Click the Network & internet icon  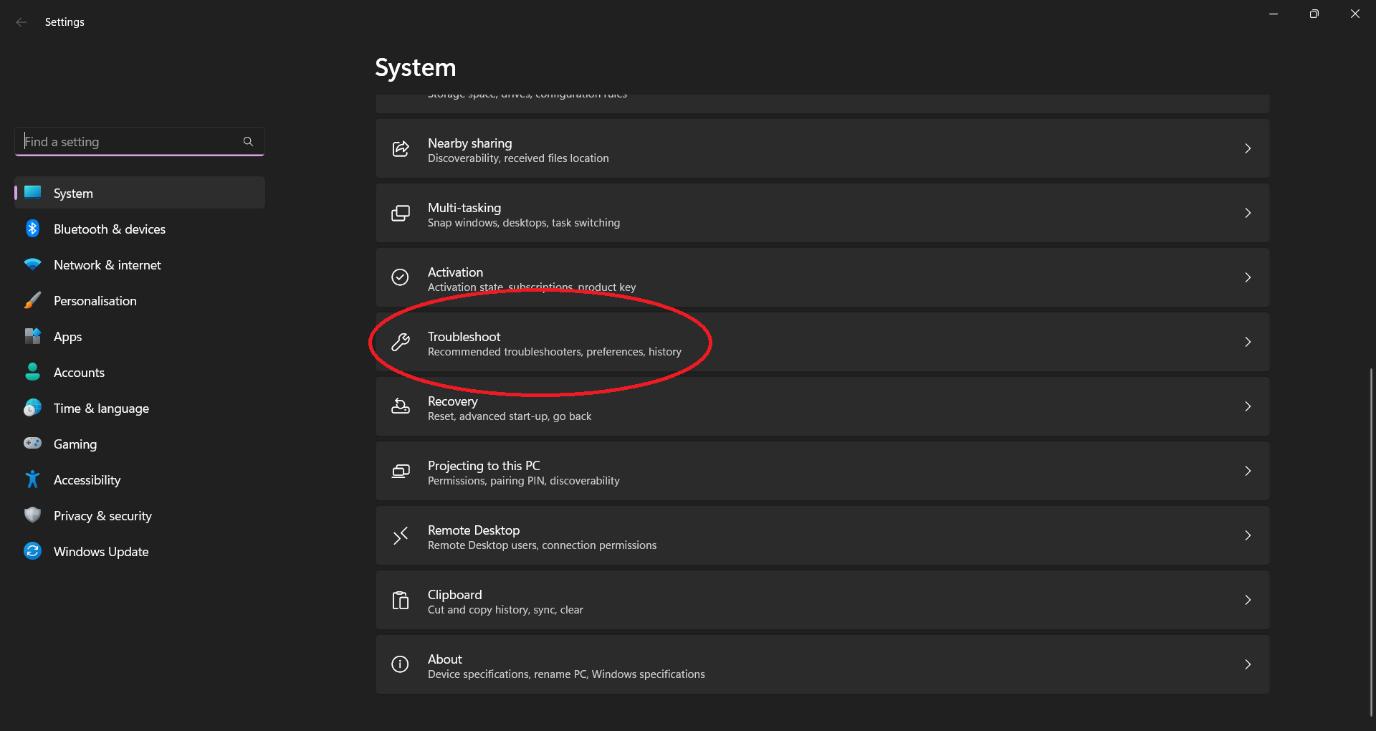[32, 265]
